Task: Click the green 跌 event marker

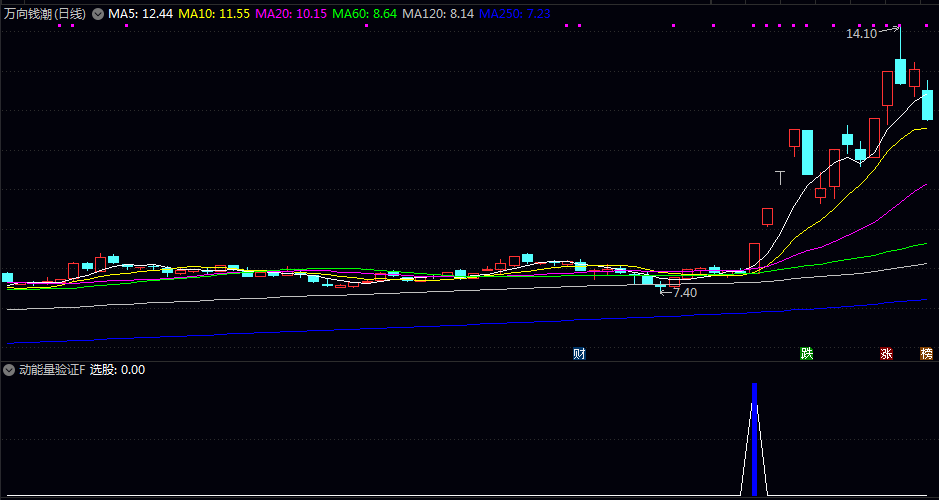Action: pos(806,354)
